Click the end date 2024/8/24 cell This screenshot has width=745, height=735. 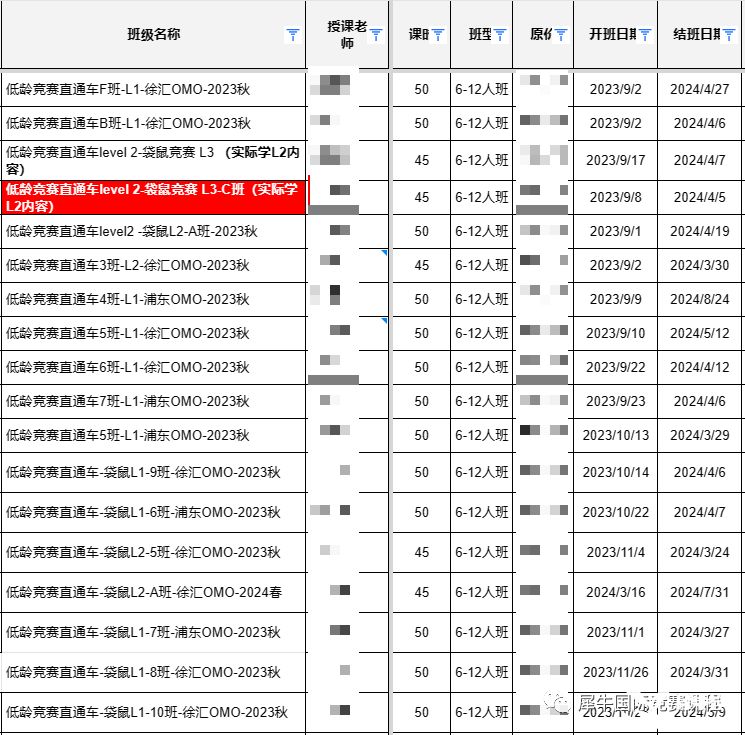click(x=700, y=299)
